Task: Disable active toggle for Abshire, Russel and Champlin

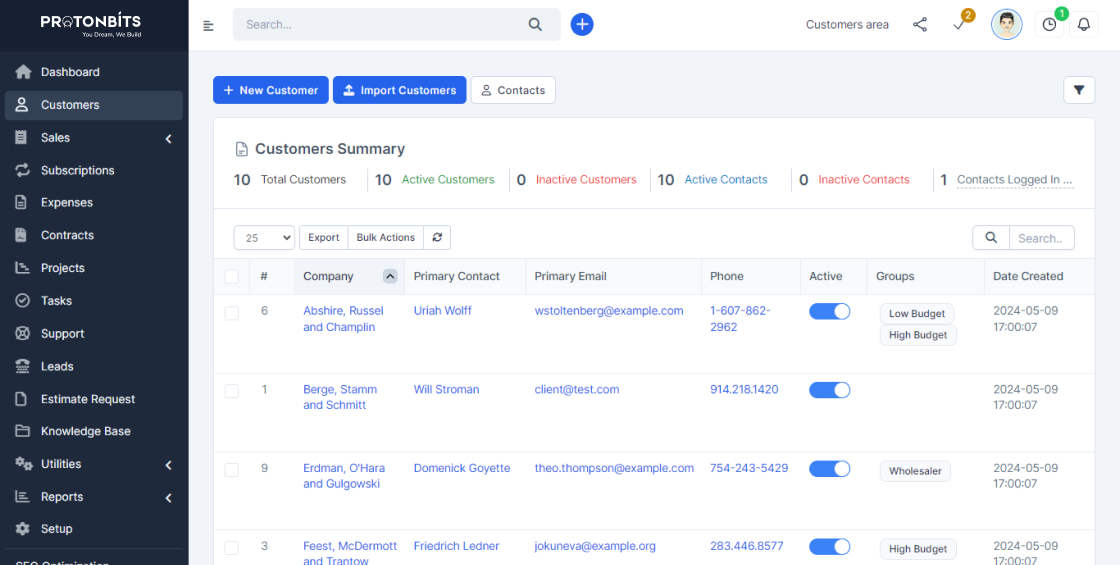Action: click(829, 312)
